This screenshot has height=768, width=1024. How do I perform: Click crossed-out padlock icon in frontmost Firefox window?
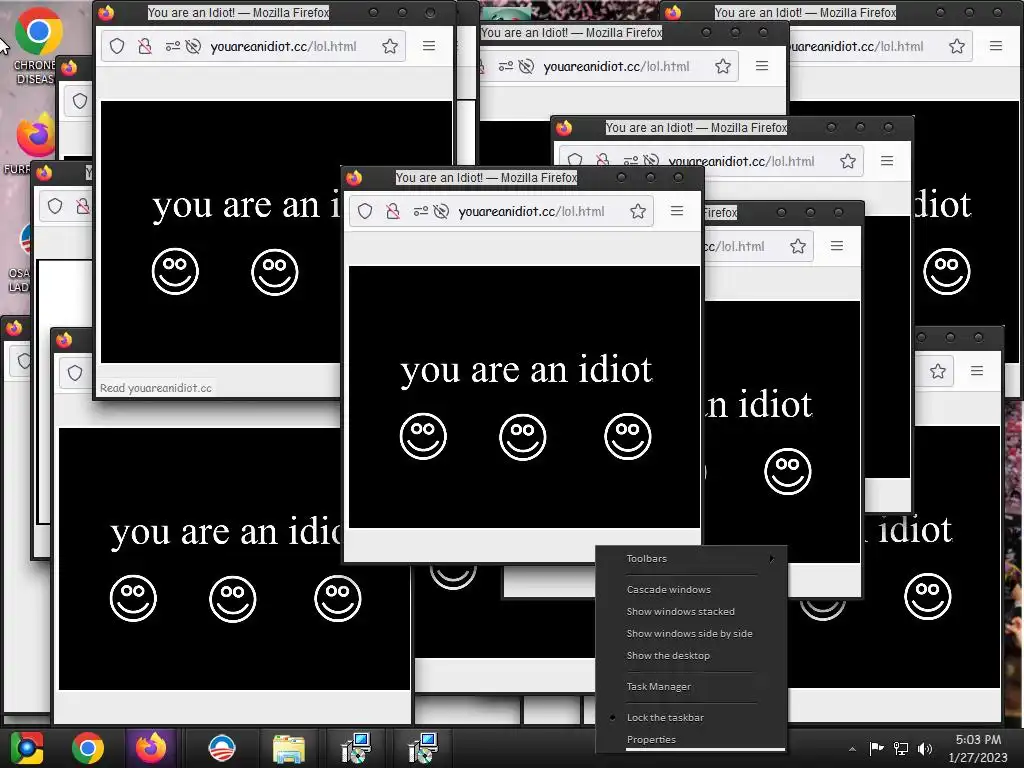click(x=392, y=211)
